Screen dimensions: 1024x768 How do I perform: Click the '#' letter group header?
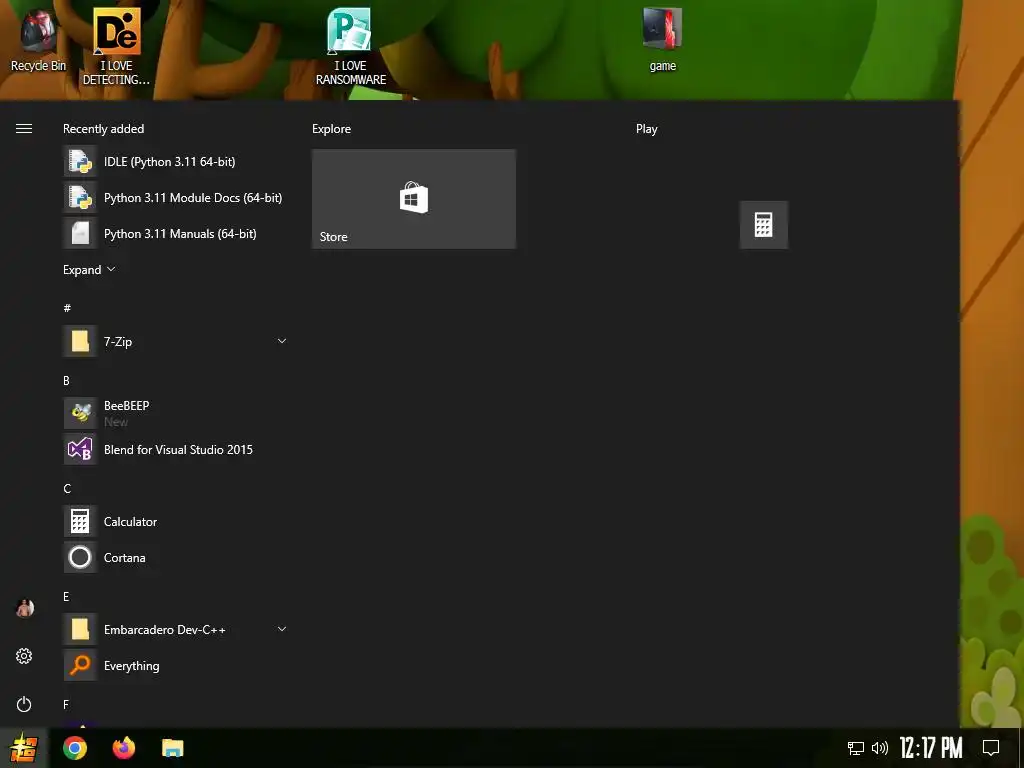coord(67,308)
